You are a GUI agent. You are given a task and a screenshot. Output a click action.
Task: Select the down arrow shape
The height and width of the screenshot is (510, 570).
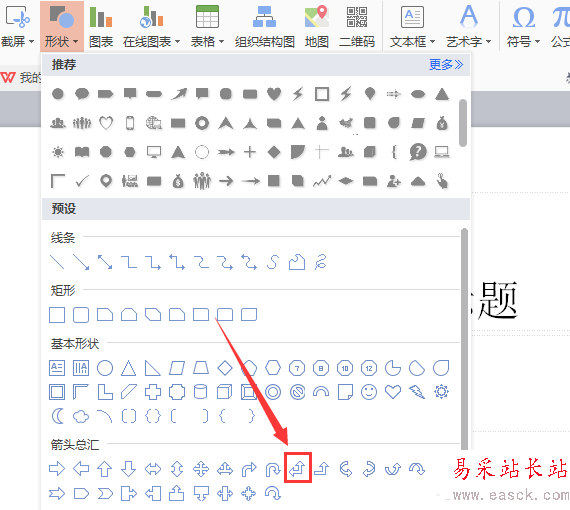coord(129,469)
